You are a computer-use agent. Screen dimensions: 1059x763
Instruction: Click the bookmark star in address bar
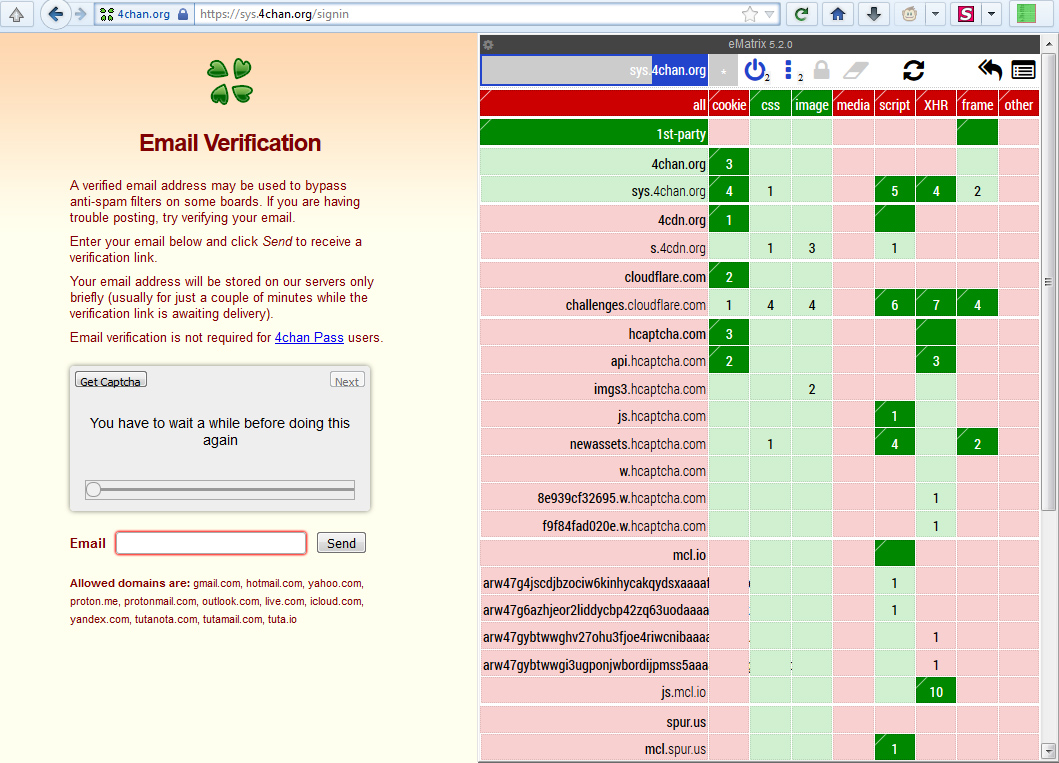click(750, 14)
